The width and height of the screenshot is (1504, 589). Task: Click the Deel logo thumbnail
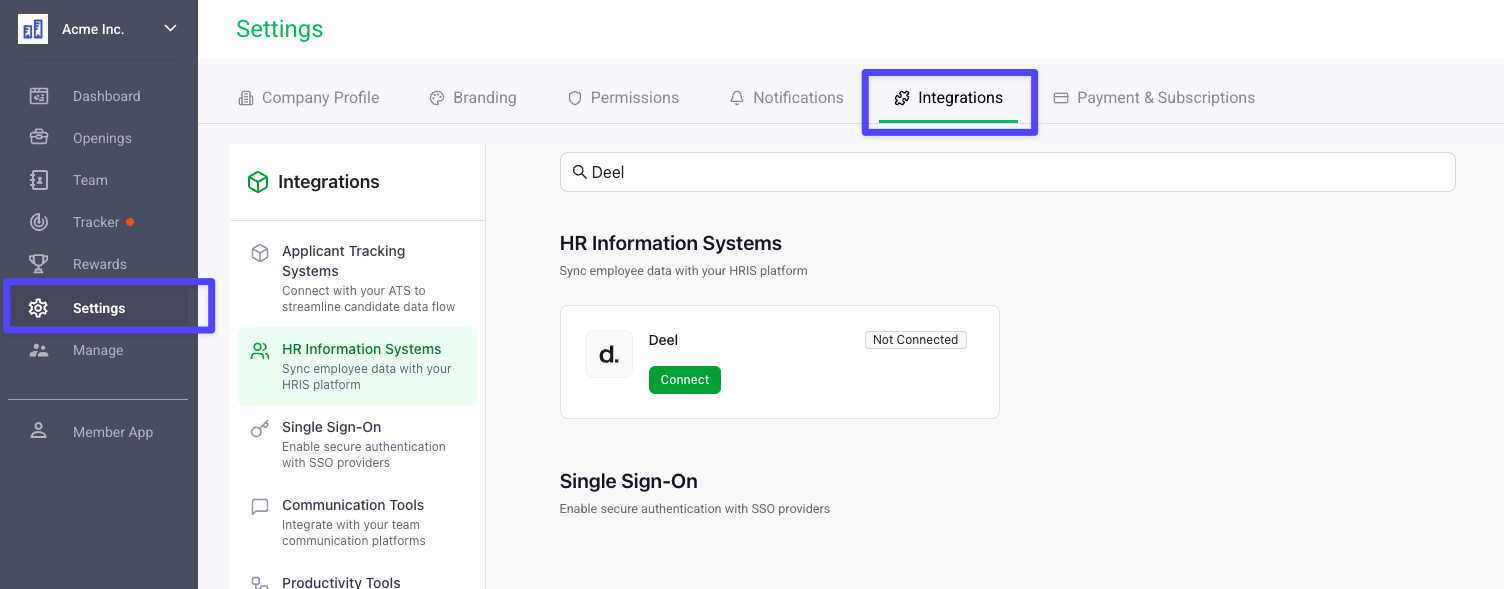[609, 354]
